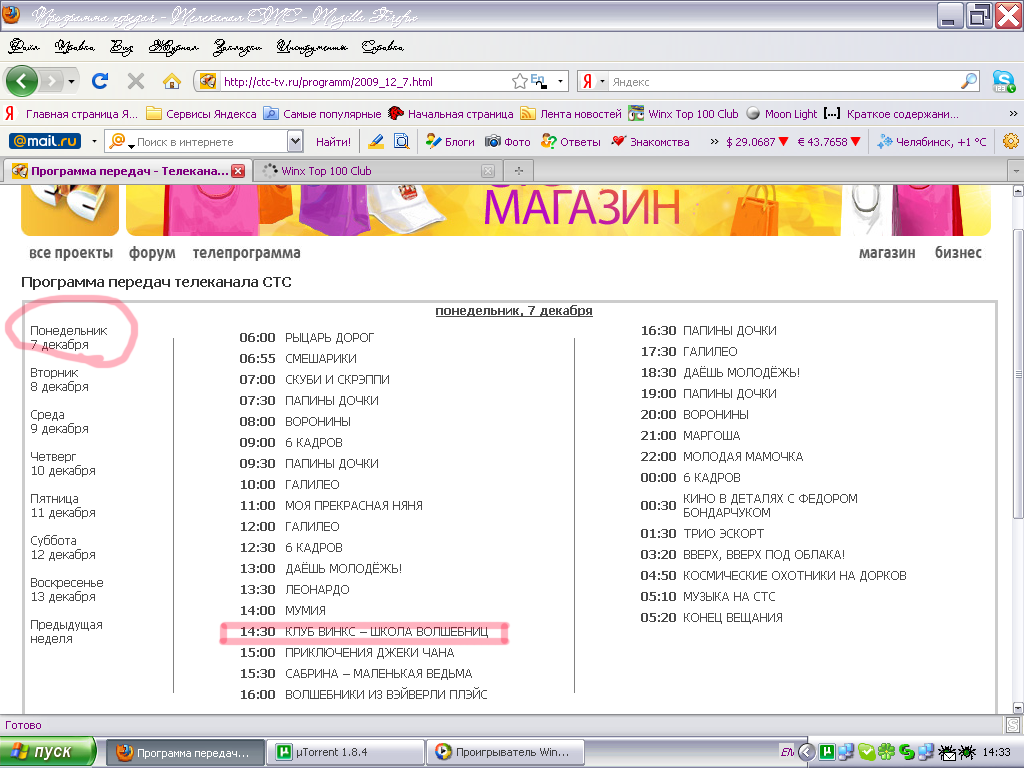Open the Предыдущая неделя link
Viewport: 1024px width, 768px height.
[x=66, y=632]
